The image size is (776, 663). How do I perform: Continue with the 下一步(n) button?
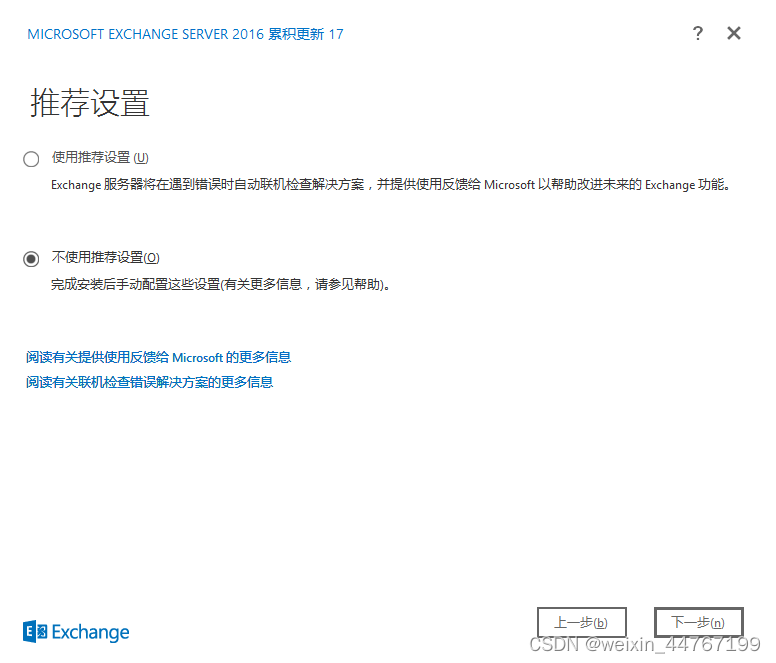click(x=698, y=622)
